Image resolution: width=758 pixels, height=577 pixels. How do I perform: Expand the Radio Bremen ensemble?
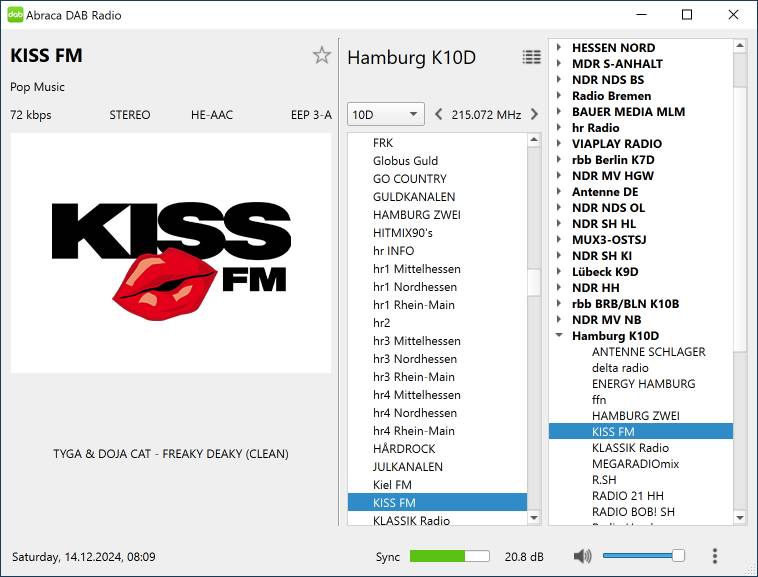[x=559, y=96]
